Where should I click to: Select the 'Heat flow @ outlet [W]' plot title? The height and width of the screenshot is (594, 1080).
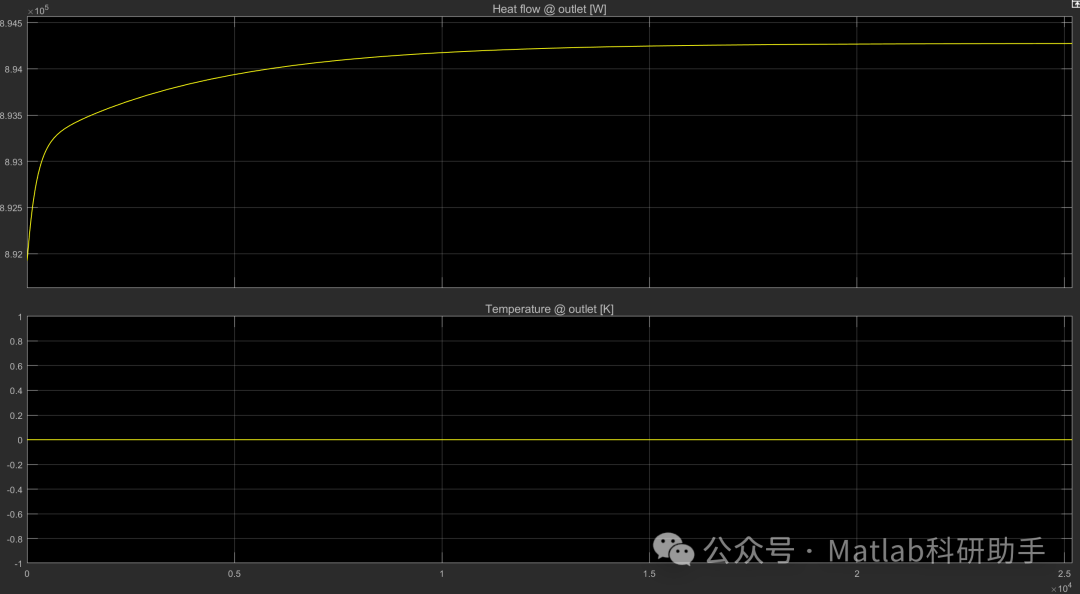coord(549,9)
